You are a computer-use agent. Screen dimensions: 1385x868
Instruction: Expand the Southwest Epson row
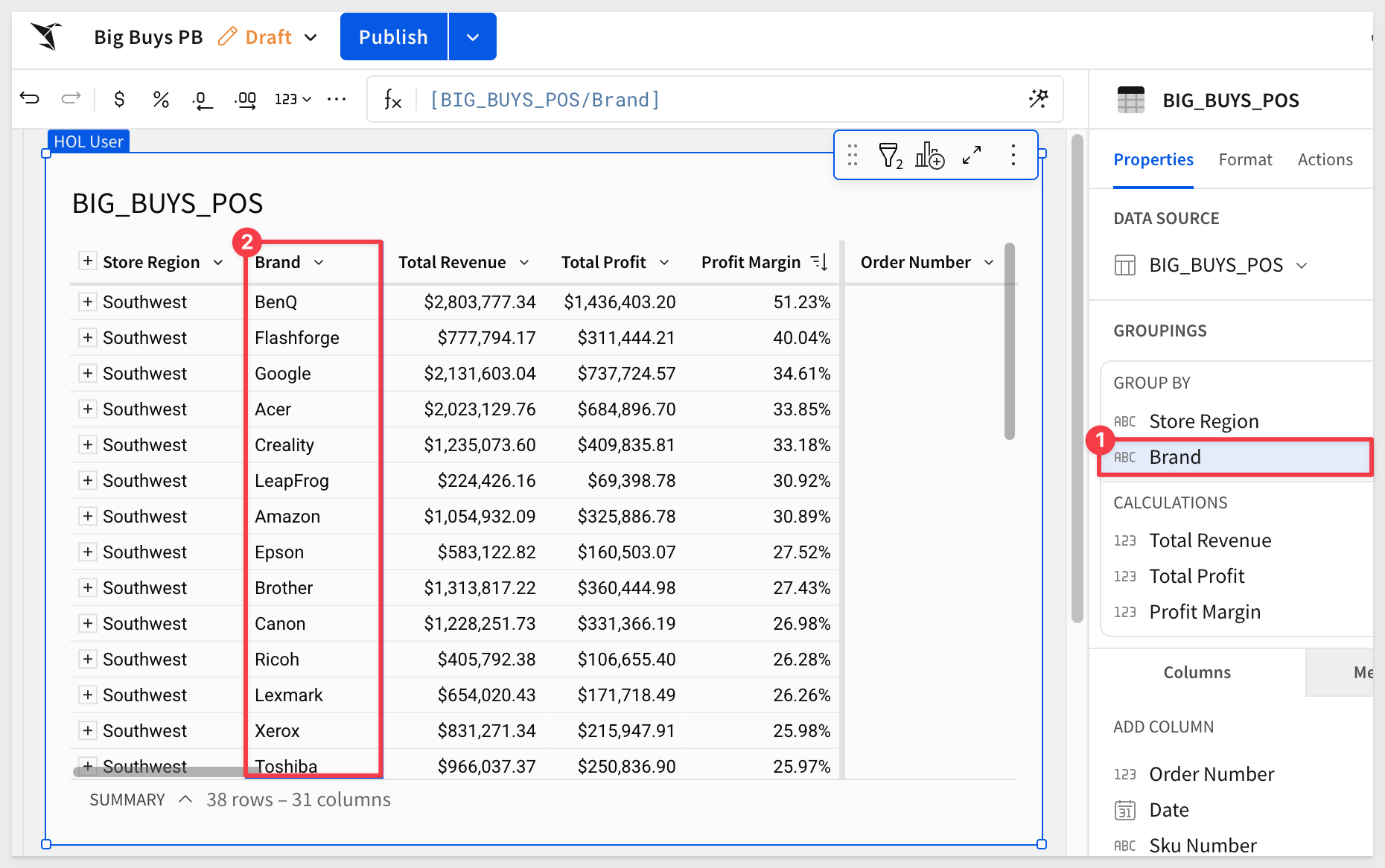88,552
